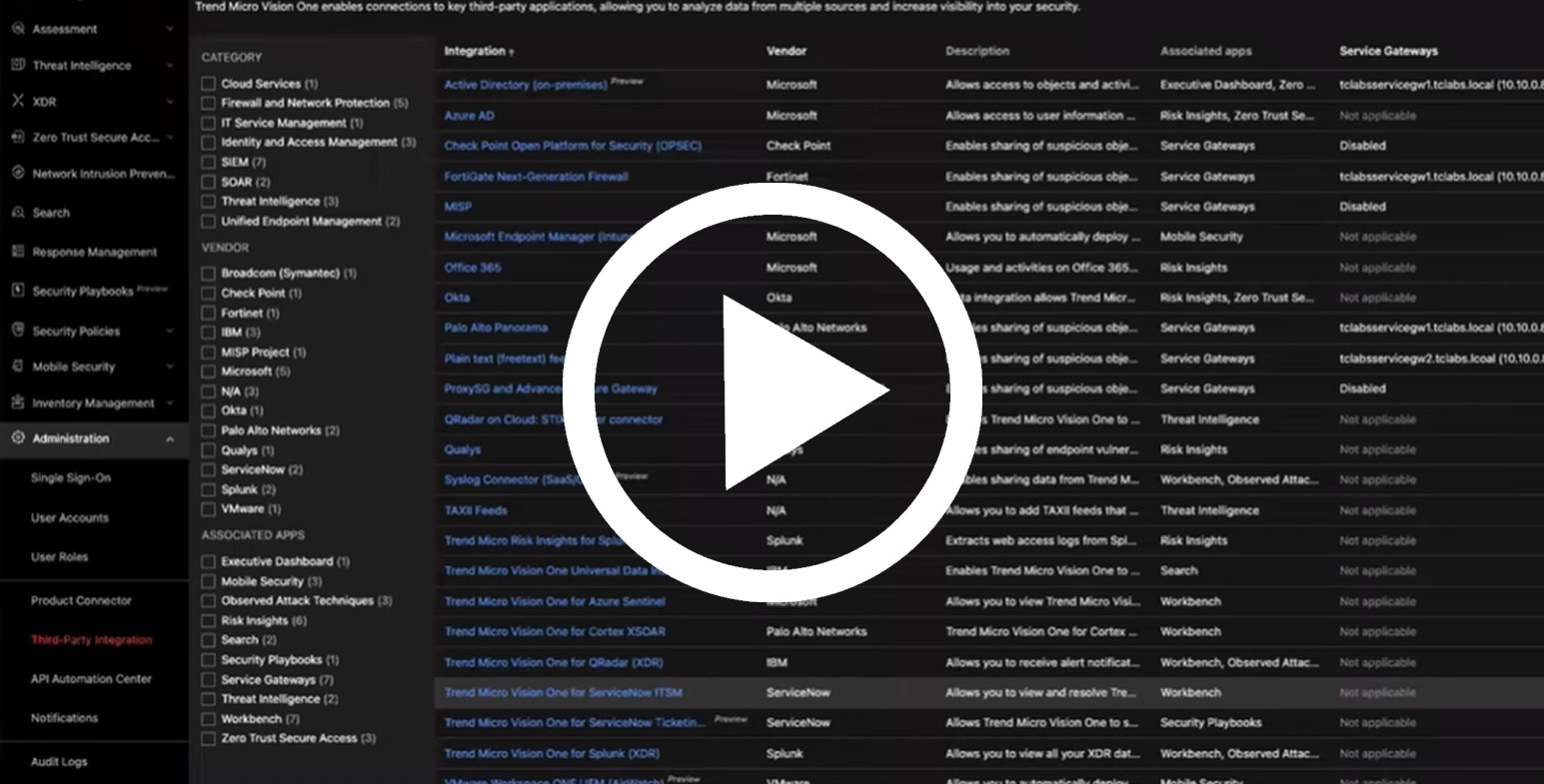Click the Security Policies shield icon
Viewport: 1544px width, 784px height.
18,331
